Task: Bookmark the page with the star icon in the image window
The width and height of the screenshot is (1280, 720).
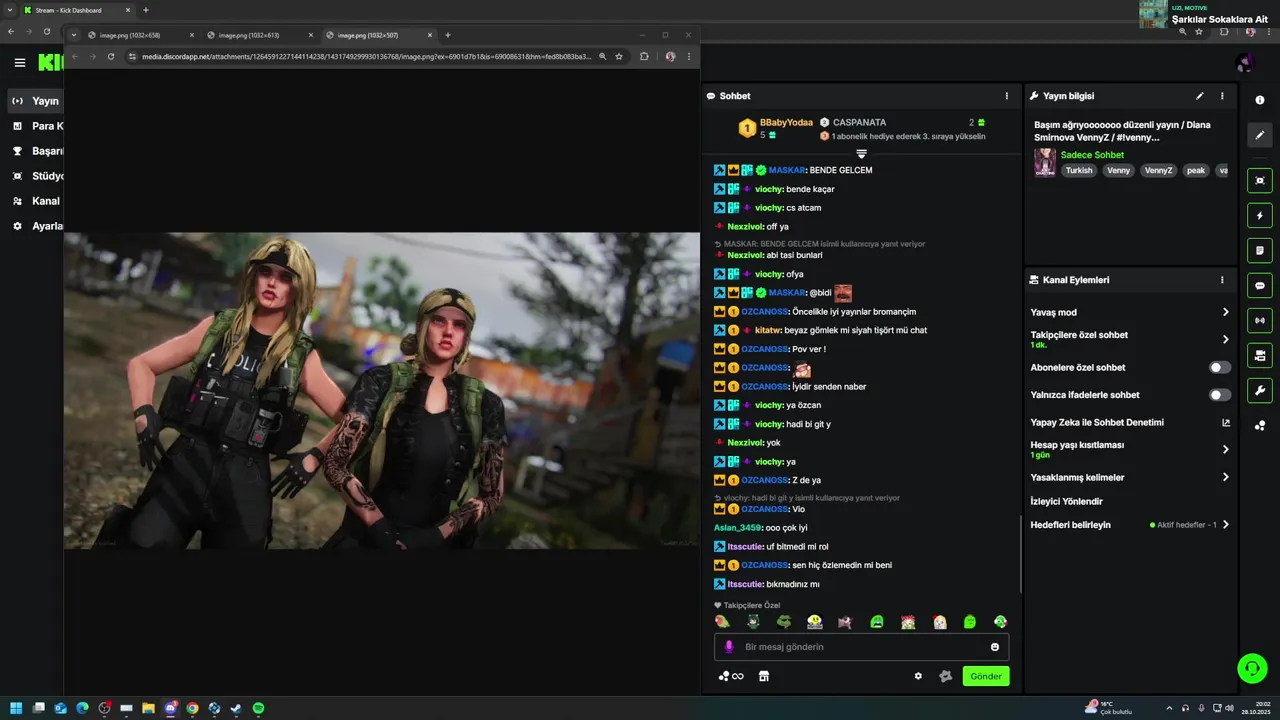Action: point(619,57)
